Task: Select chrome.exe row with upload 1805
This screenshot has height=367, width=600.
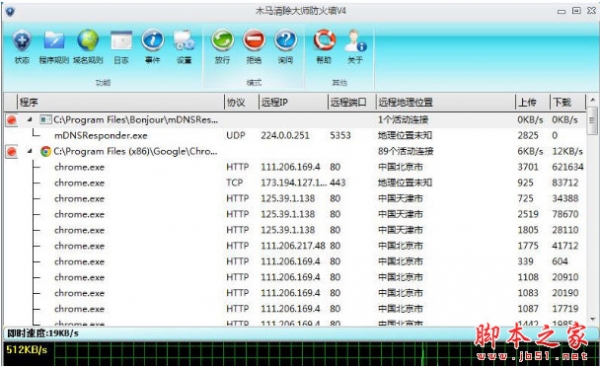Action: point(295,230)
